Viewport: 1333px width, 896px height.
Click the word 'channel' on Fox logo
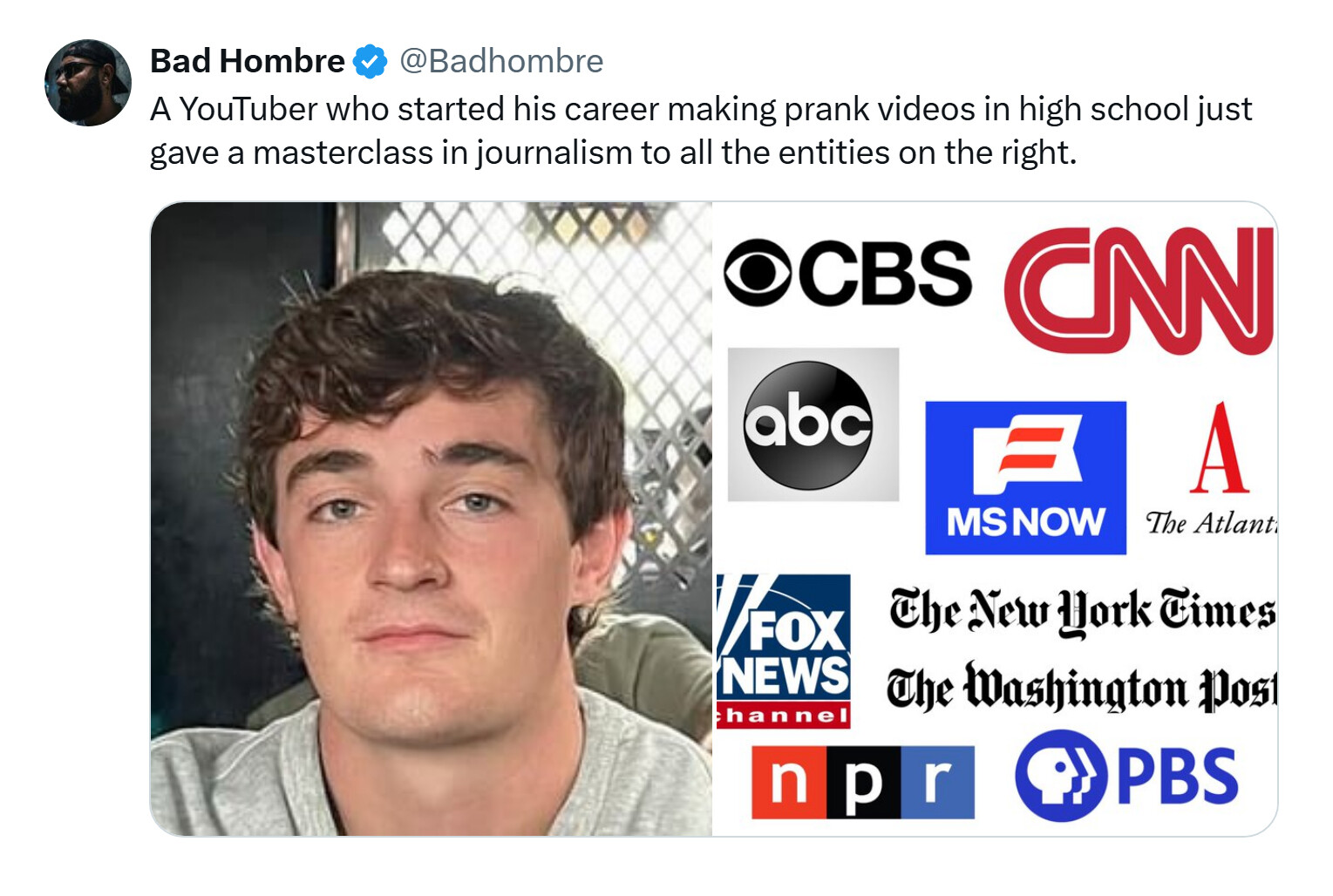click(x=783, y=717)
